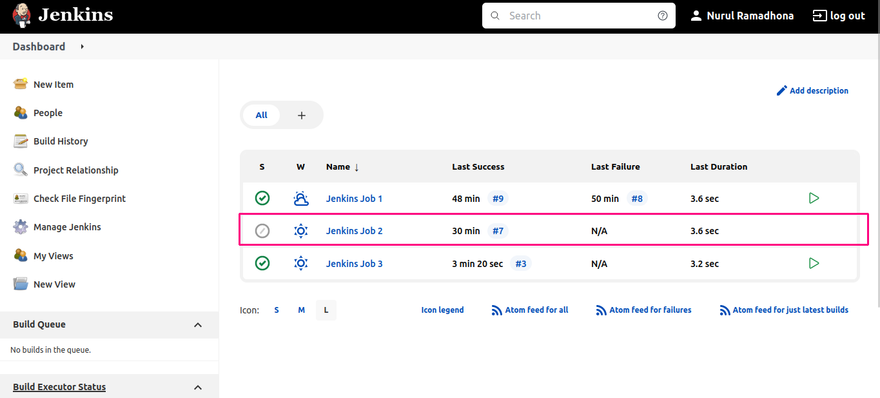
Task: Select large icon size L
Action: point(326,310)
